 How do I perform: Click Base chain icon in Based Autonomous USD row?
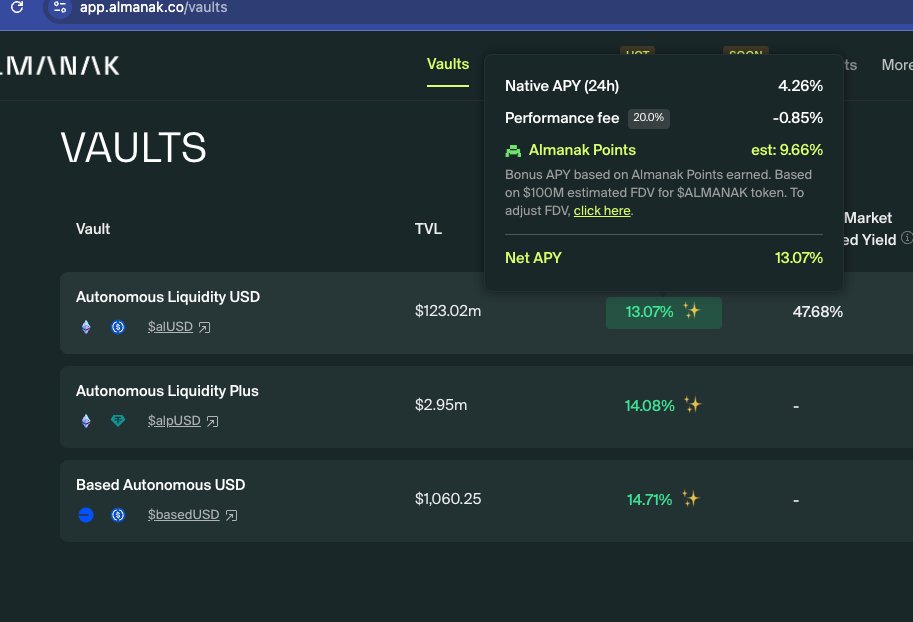(x=86, y=515)
